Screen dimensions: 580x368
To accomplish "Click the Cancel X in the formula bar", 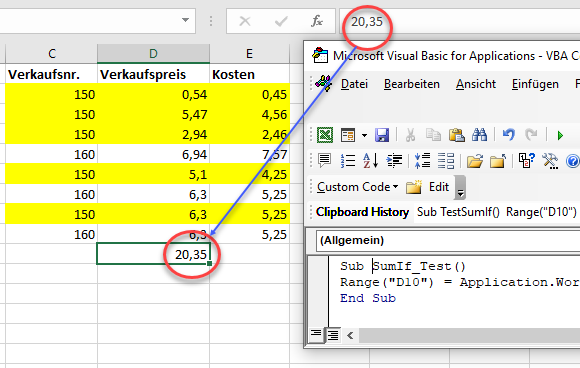I will pos(245,21).
